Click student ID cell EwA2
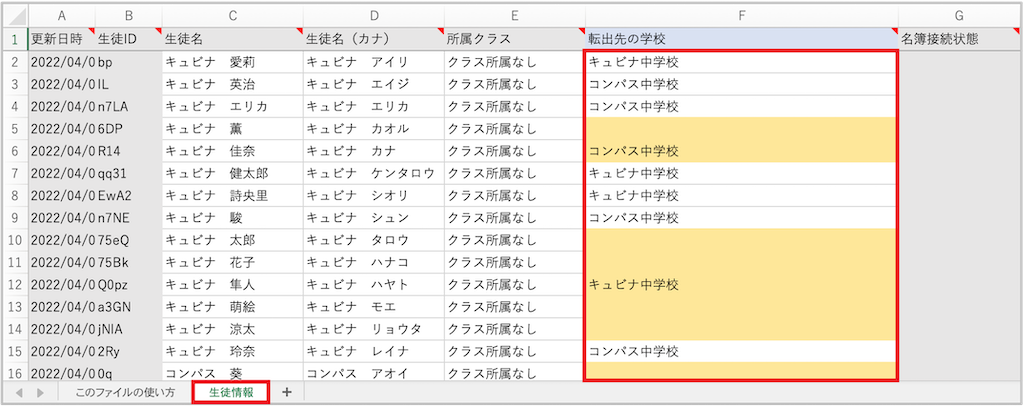Viewport: 1024px width, 406px height. coord(129,195)
